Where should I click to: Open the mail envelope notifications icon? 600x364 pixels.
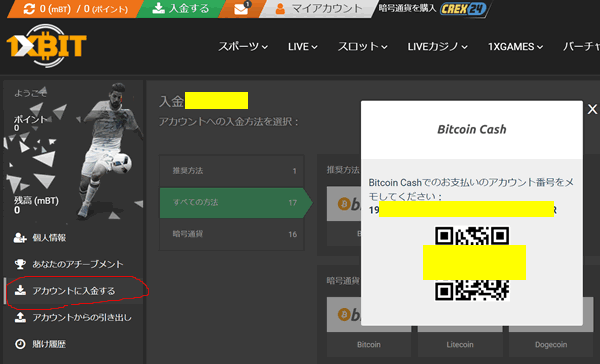pos(241,9)
